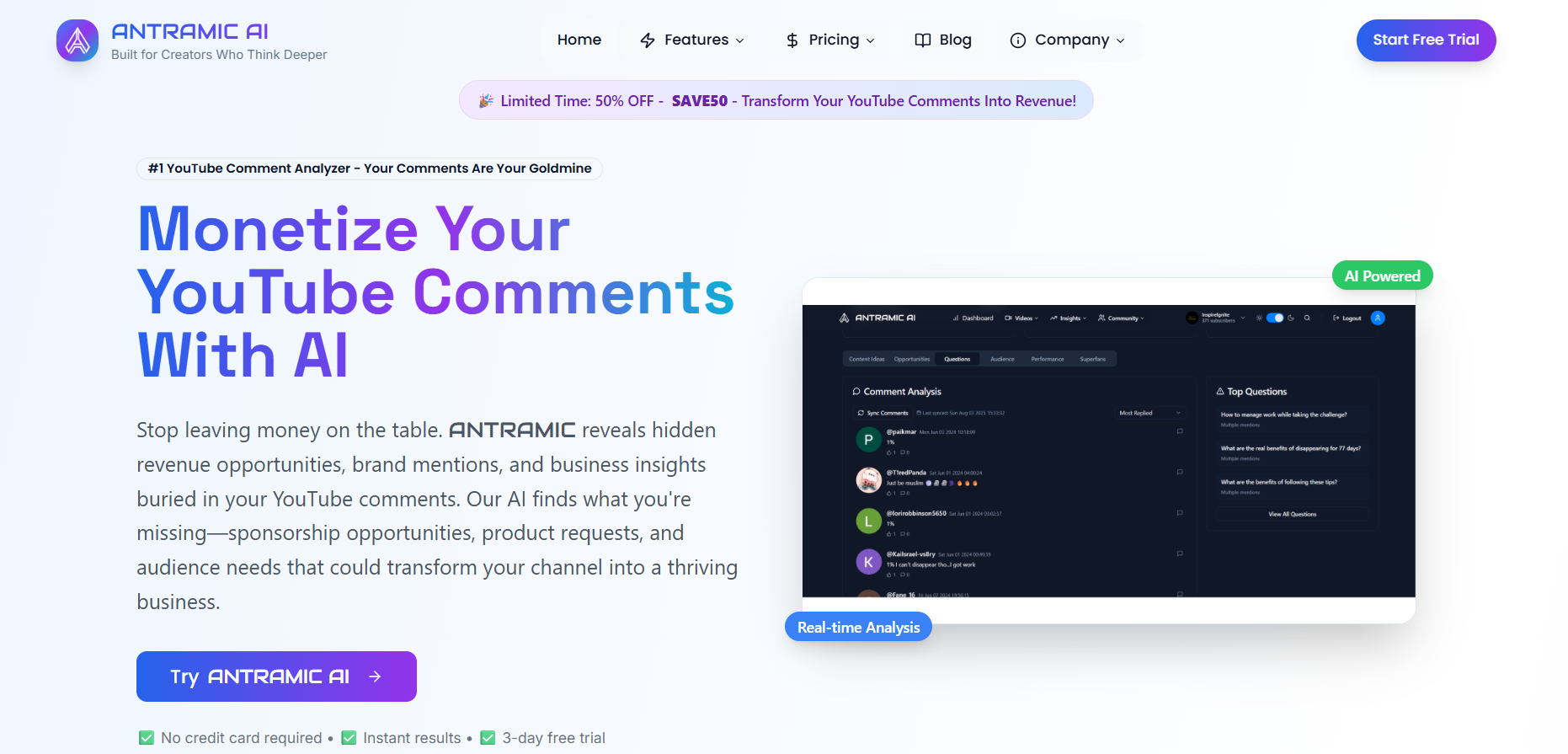Click the party popper icon in the promo banner
Image resolution: width=1568 pixels, height=754 pixels.
click(486, 101)
